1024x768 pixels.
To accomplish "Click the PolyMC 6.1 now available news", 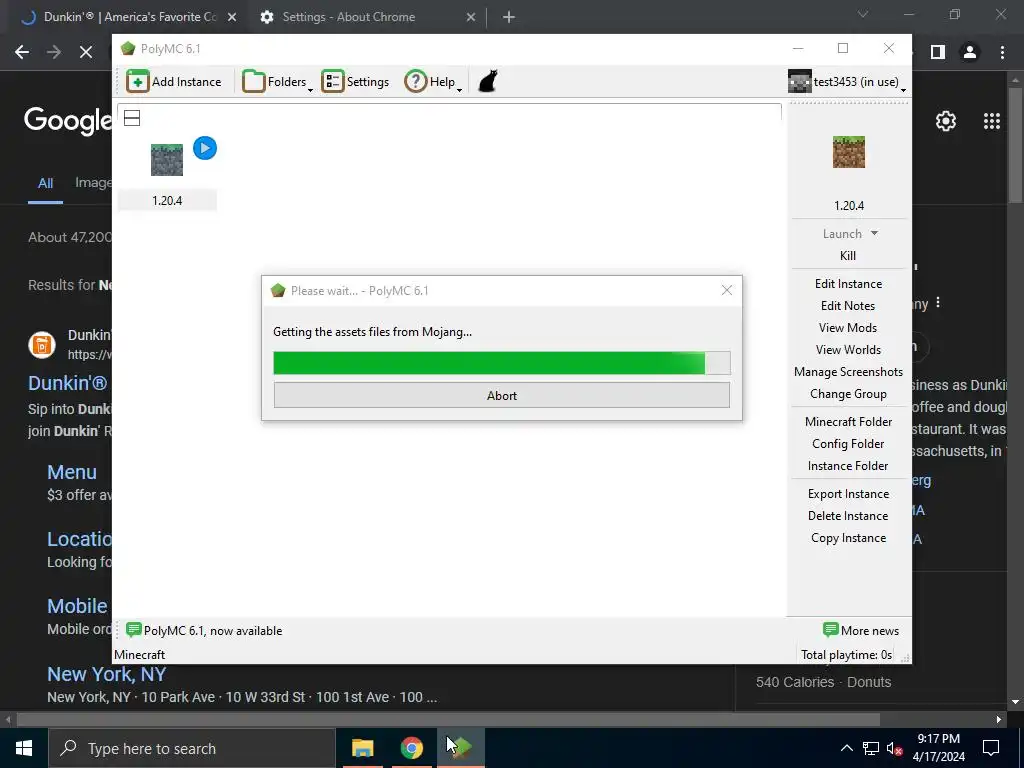I will (204, 630).
